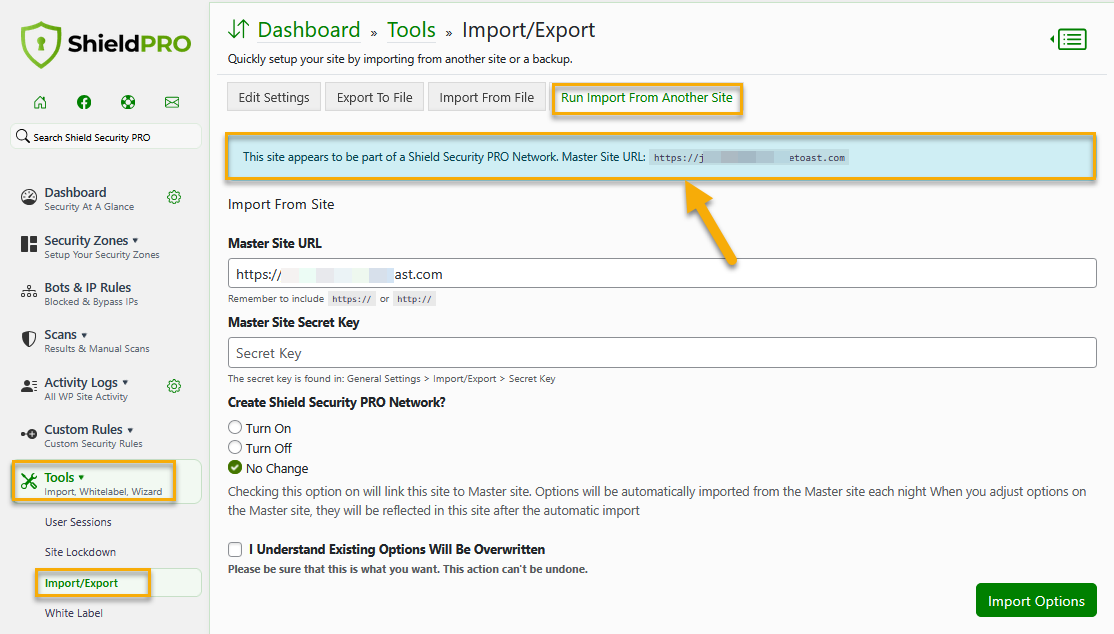This screenshot has height=634, width=1114.
Task: Switch to Import From File tab
Action: click(x=487, y=97)
